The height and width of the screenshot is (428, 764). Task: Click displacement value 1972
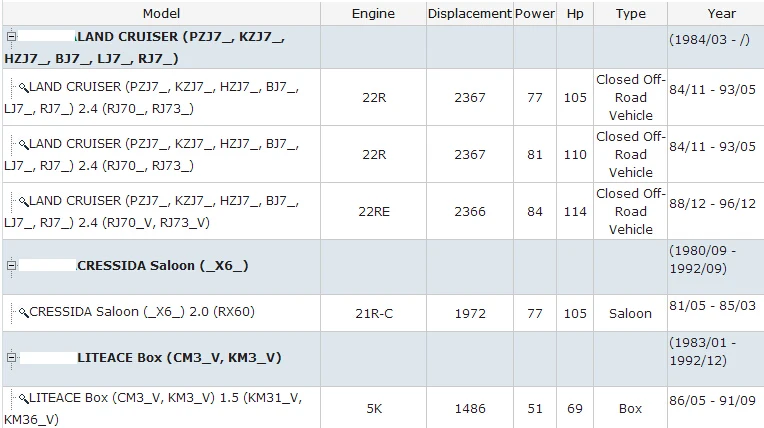470,313
